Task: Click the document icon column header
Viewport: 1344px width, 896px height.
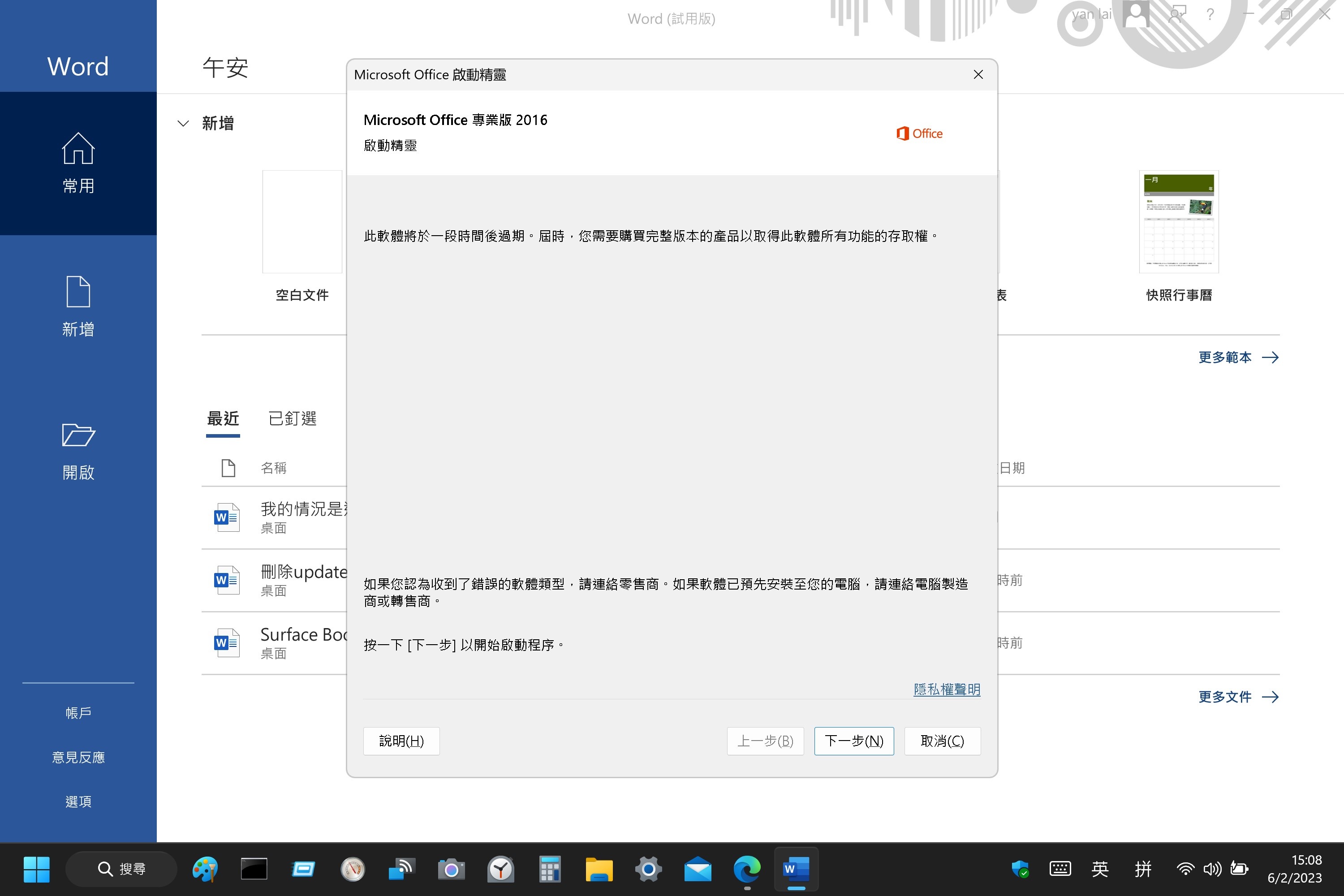Action: [228, 468]
